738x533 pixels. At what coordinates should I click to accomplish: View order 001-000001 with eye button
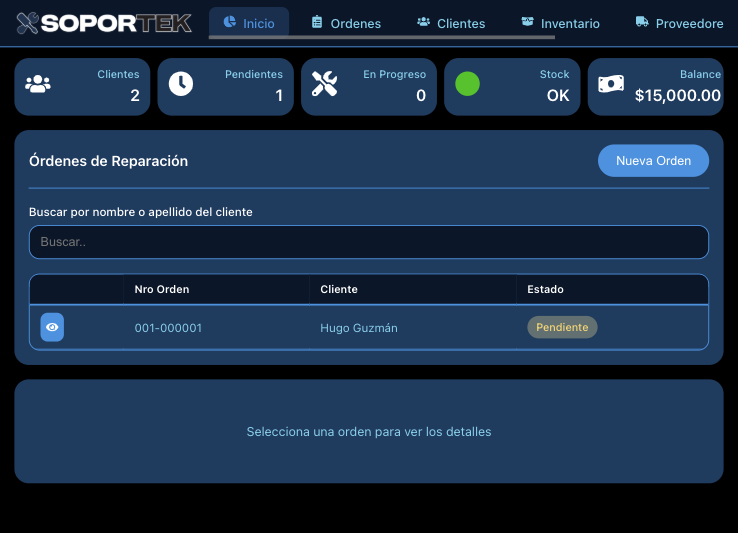[52, 327]
